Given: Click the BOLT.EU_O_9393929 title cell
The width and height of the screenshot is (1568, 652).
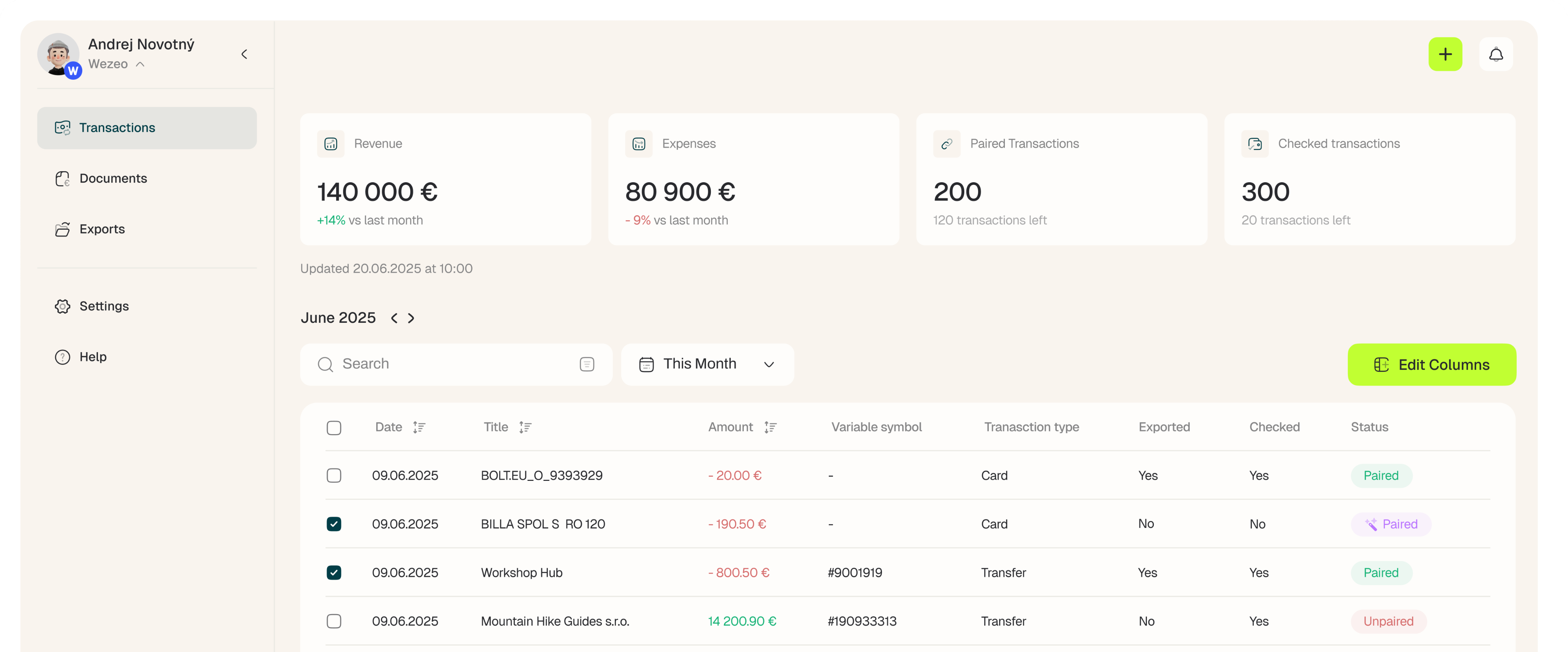Looking at the screenshot, I should pyautogui.click(x=541, y=476).
